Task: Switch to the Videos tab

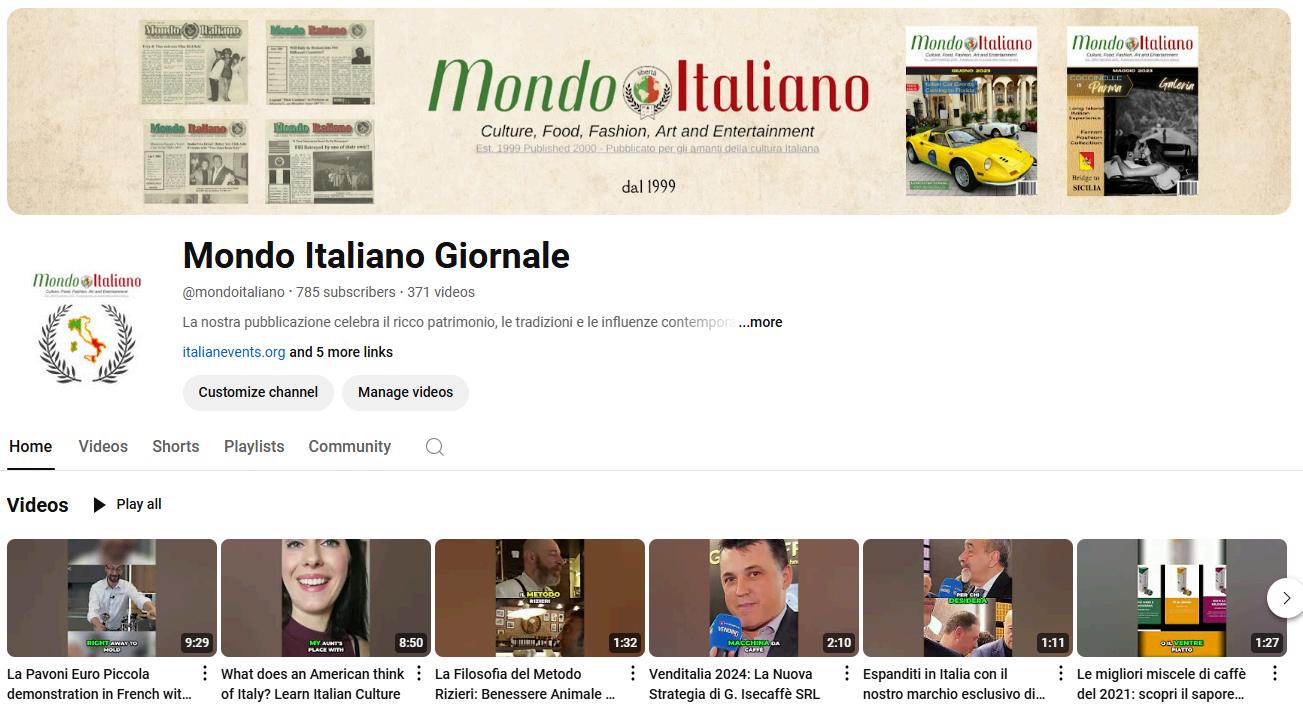Action: pos(103,447)
